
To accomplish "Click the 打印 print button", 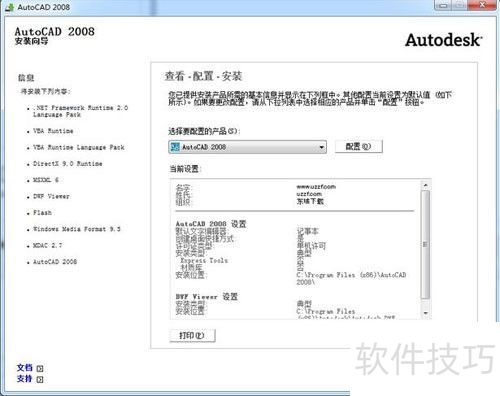I will 192,335.
